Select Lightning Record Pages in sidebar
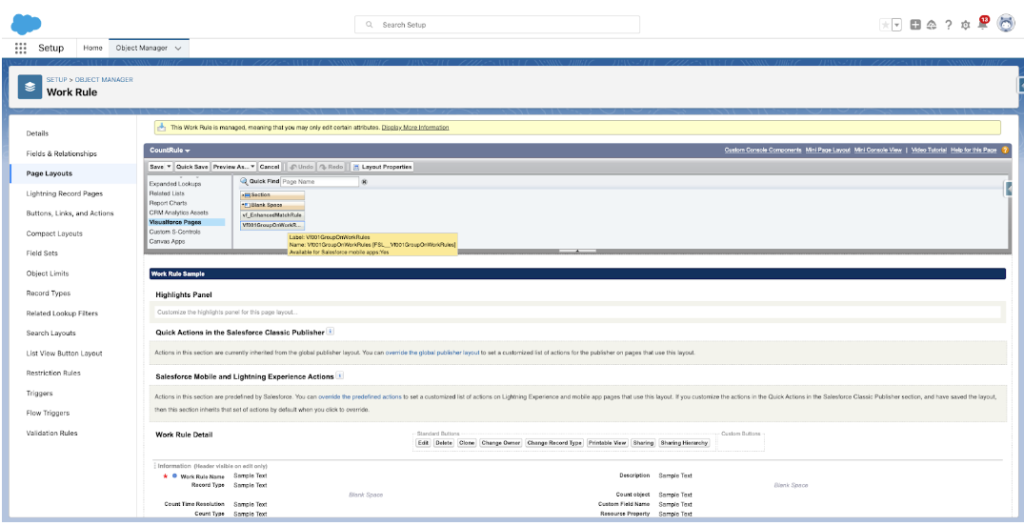Screen dimensions: 1024x526 pos(64,193)
